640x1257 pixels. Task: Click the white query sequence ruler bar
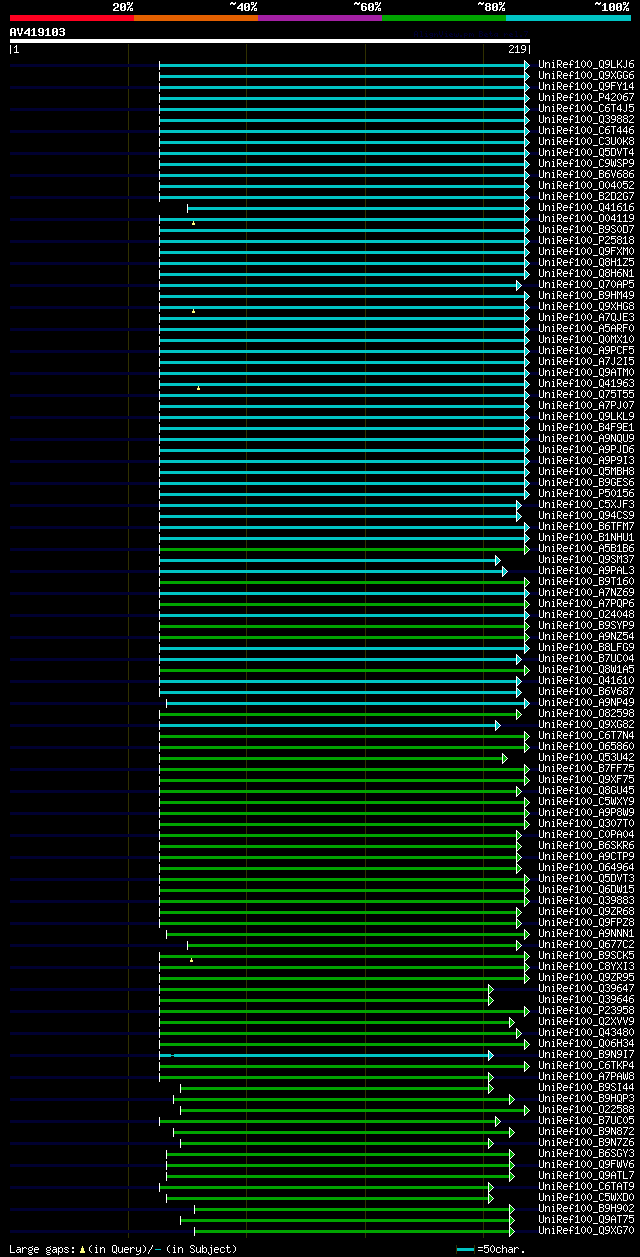pos(269,41)
